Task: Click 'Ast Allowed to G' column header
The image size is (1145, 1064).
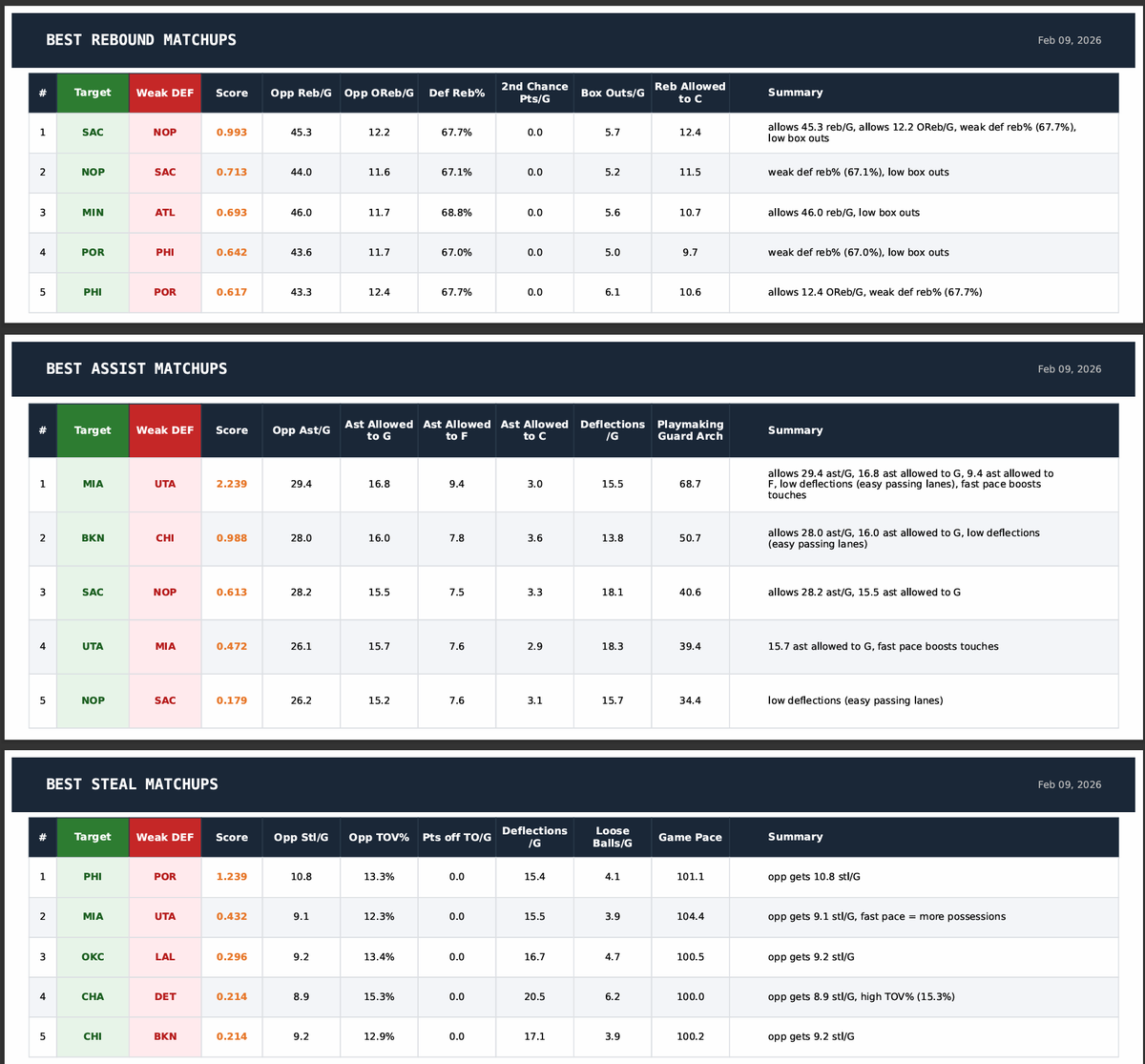Action: (x=379, y=430)
